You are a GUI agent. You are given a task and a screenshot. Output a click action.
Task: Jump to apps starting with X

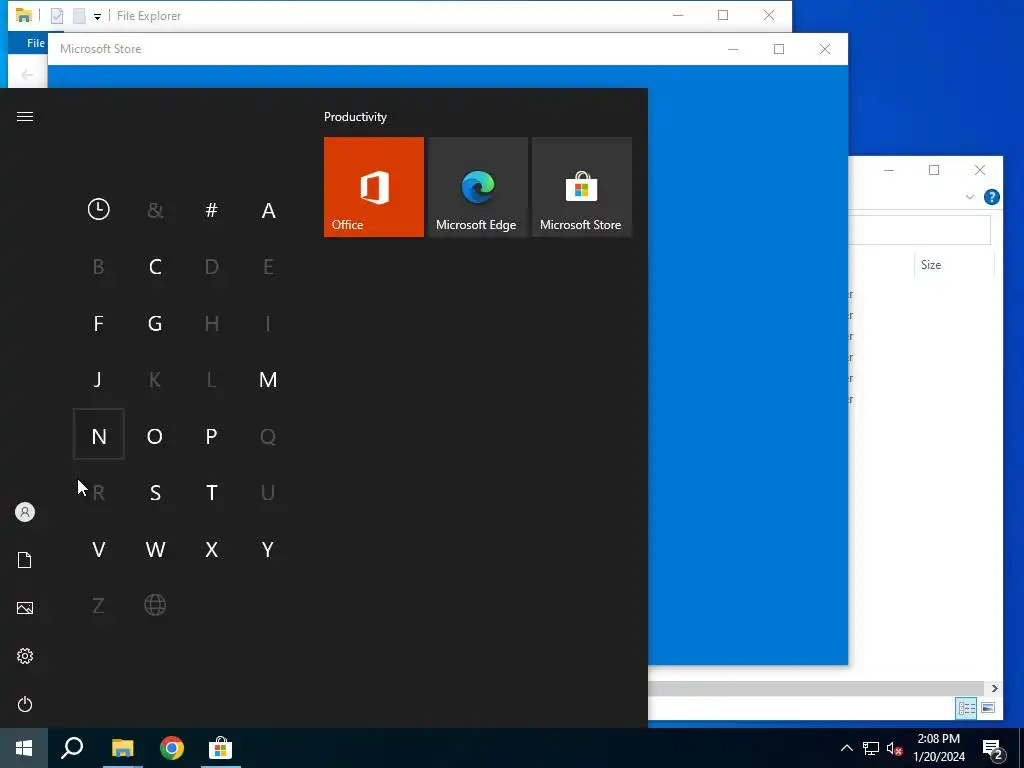pyautogui.click(x=211, y=549)
